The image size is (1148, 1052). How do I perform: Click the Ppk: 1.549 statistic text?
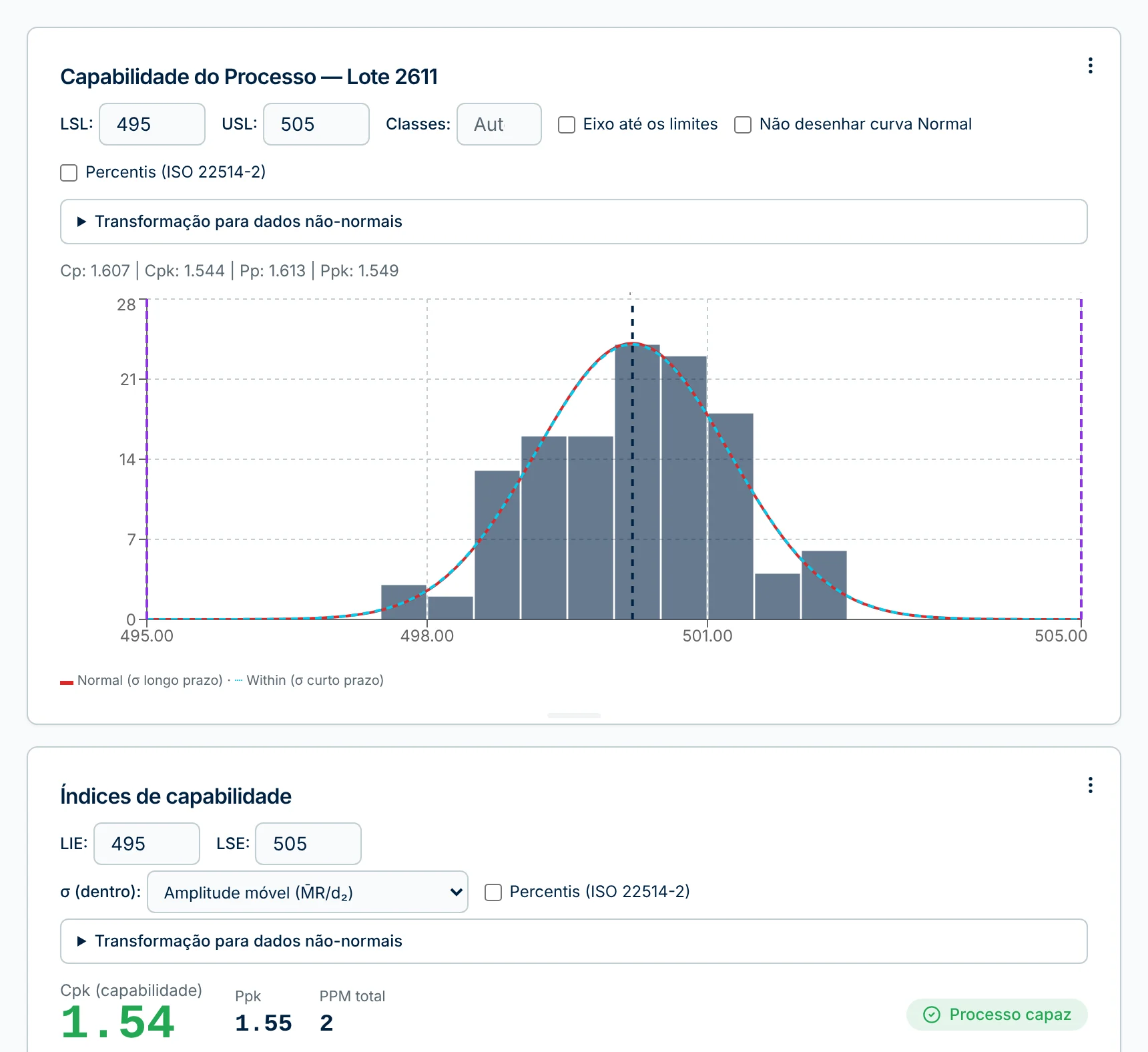pos(360,271)
